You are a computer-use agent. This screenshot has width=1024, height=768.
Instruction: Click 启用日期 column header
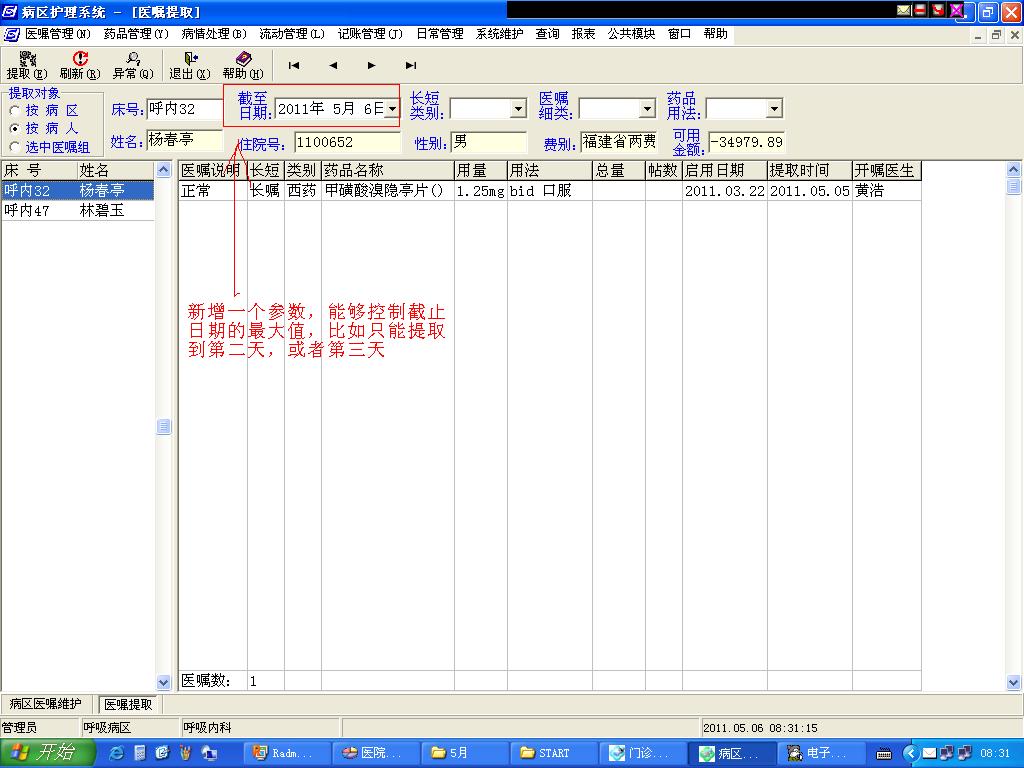(725, 171)
